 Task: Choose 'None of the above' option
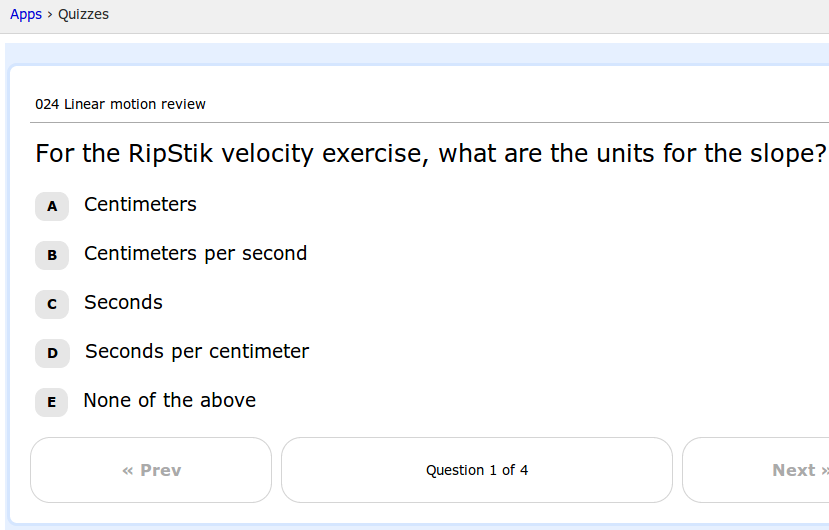169,401
